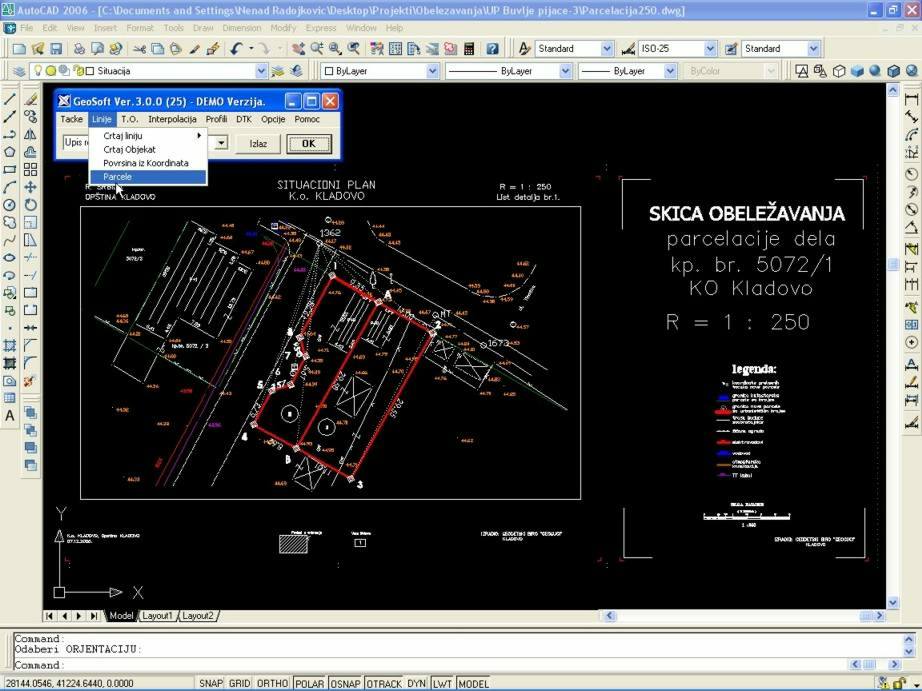Screen dimensions: 922x691
Task: Open the ISO-25 dimension style dropdown
Action: coord(710,49)
